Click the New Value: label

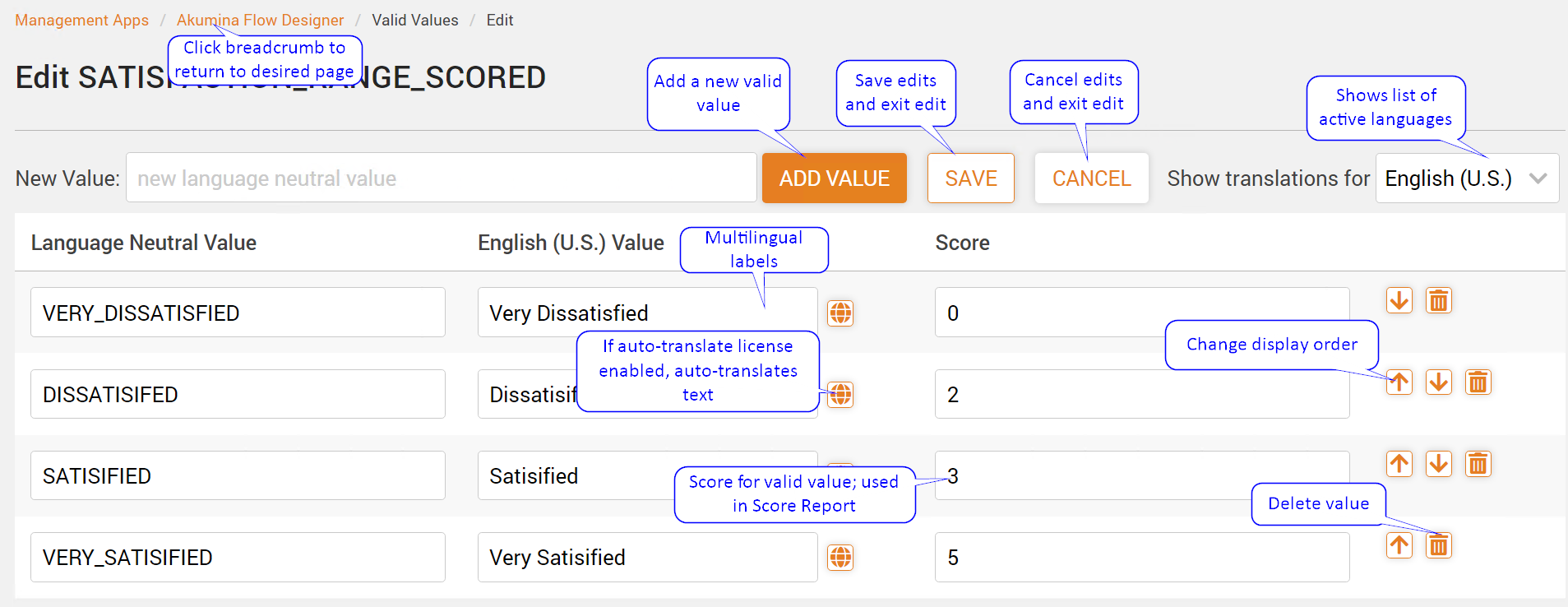pos(67,178)
